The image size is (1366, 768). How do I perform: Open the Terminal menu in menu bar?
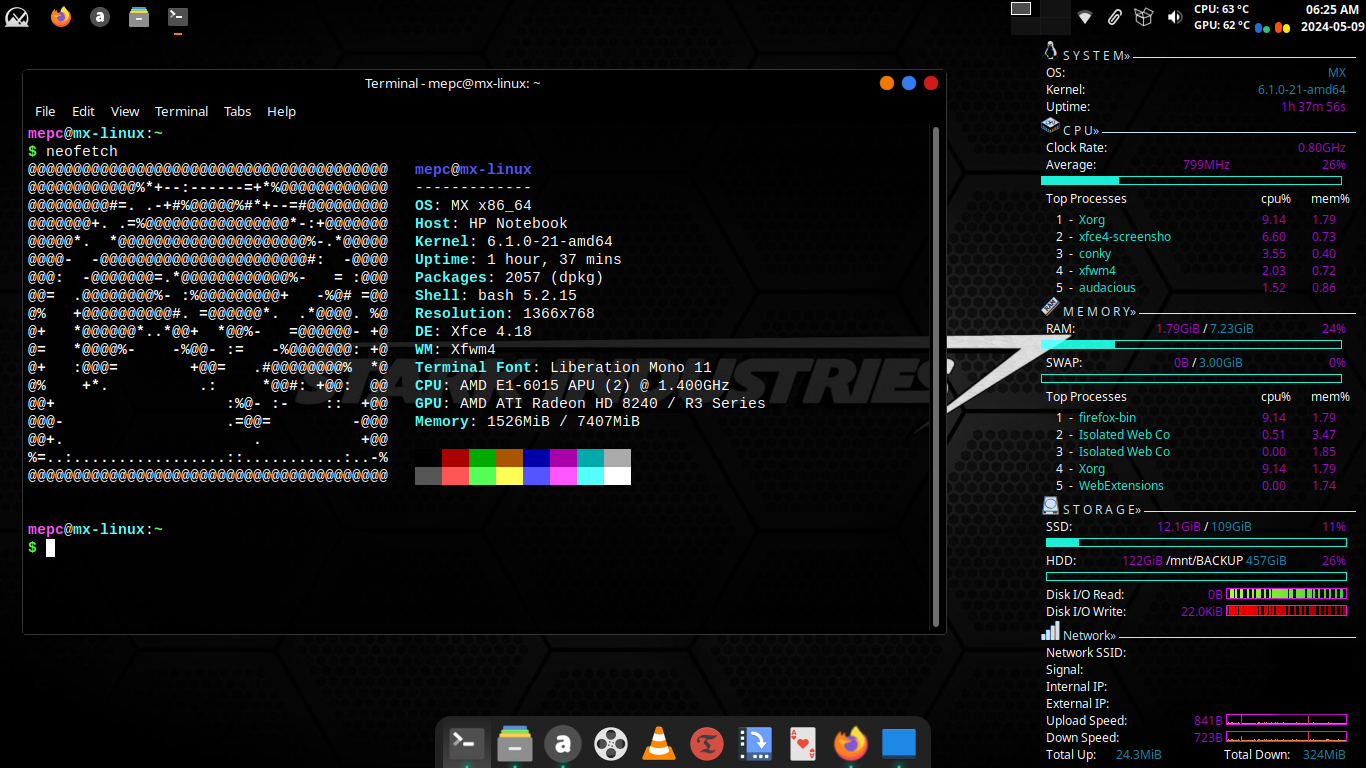pyautogui.click(x=182, y=111)
